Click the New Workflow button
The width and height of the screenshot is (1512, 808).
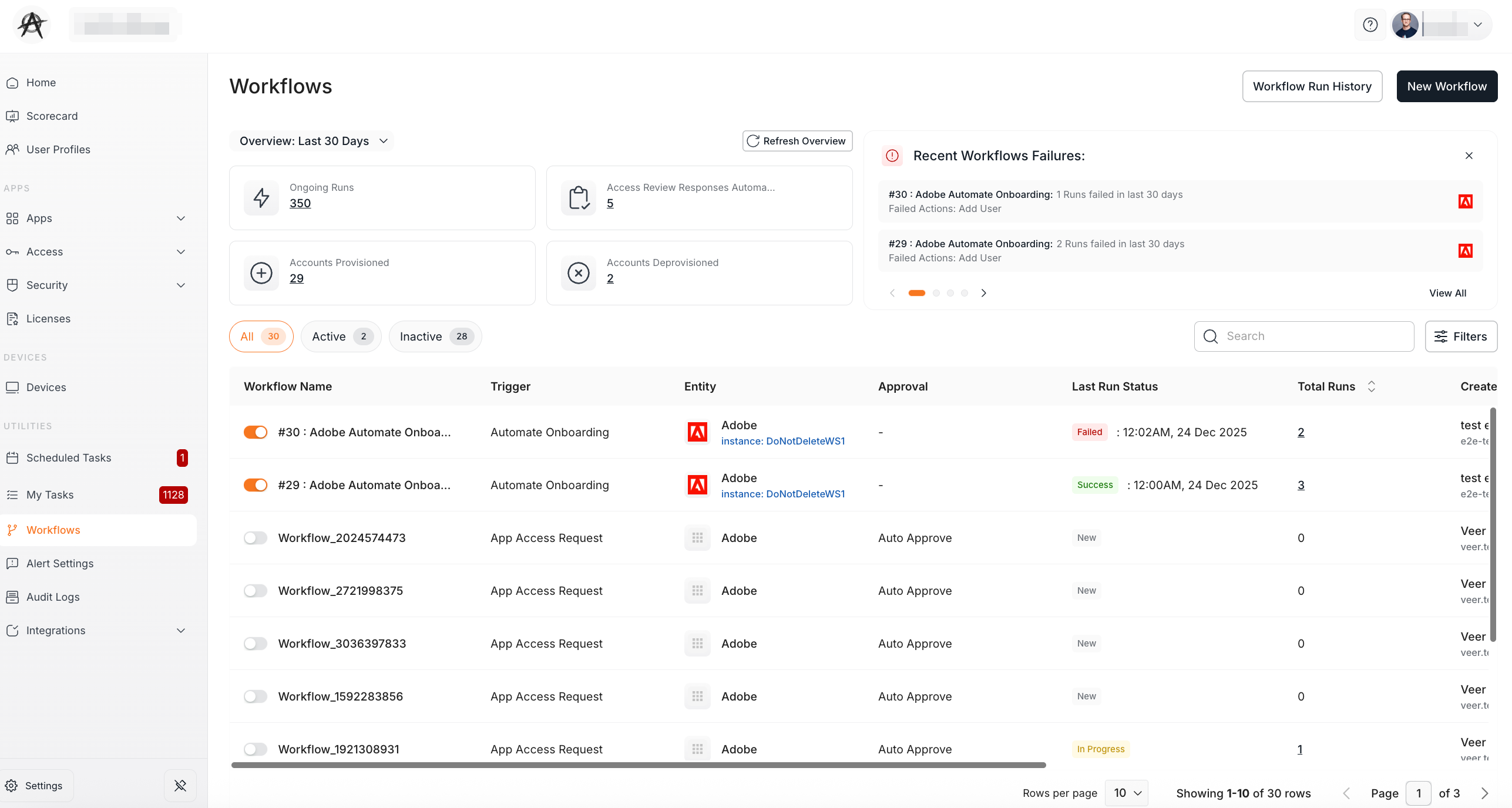point(1446,86)
